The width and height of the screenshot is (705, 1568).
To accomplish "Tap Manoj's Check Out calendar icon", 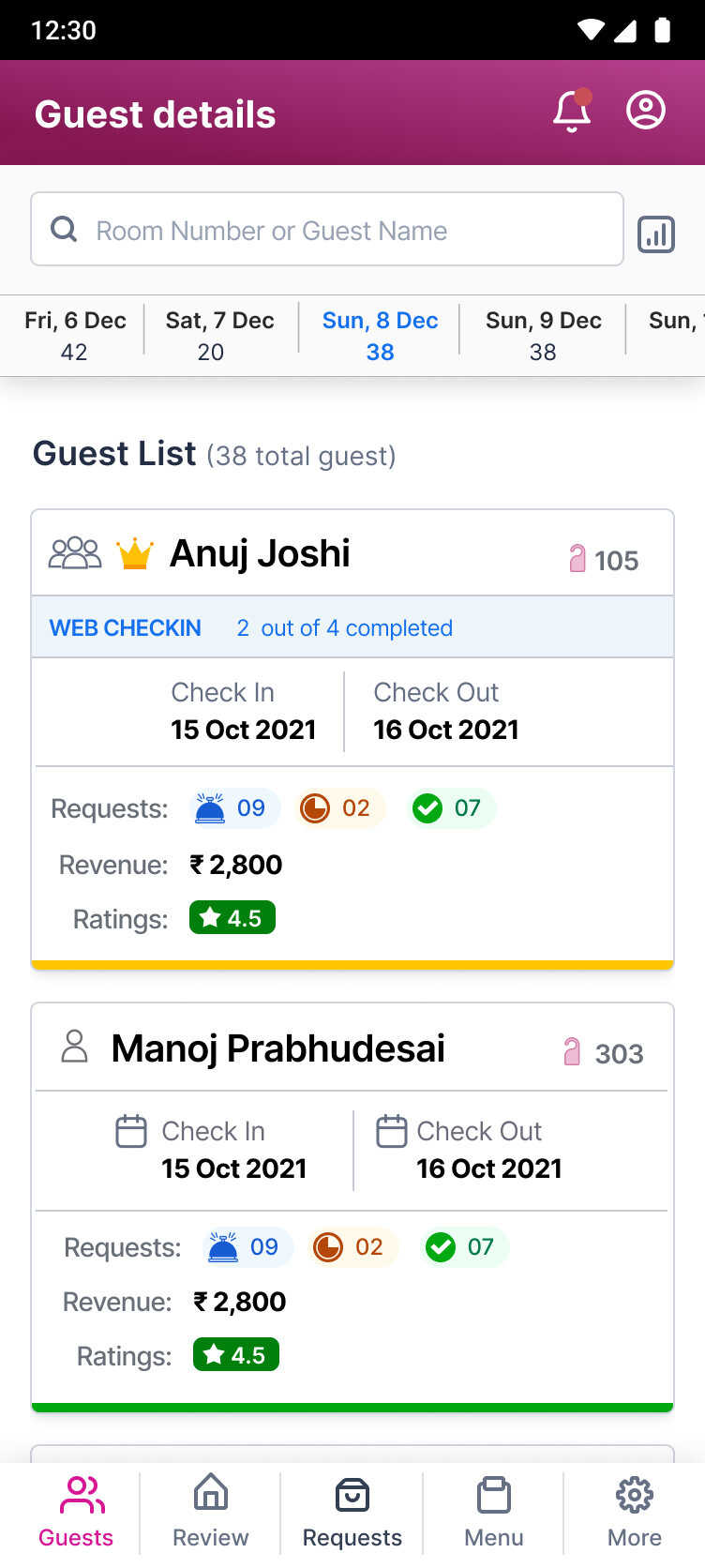I will (x=391, y=1131).
